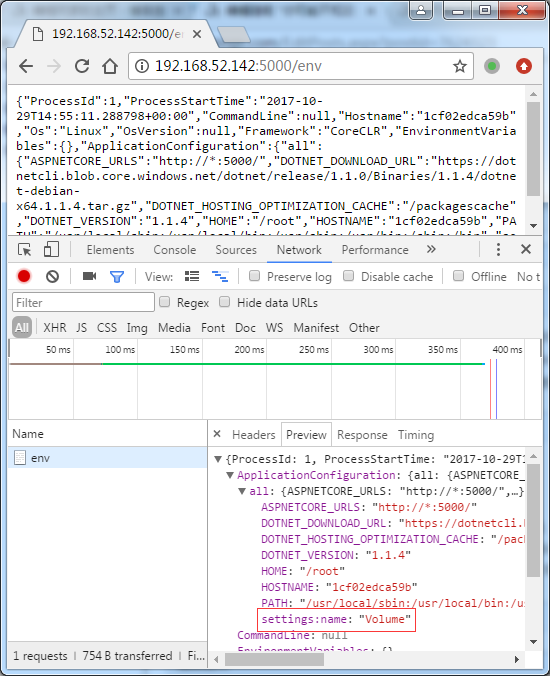The height and width of the screenshot is (676, 550).
Task: Open the Headers tab of the request
Action: pos(253,435)
